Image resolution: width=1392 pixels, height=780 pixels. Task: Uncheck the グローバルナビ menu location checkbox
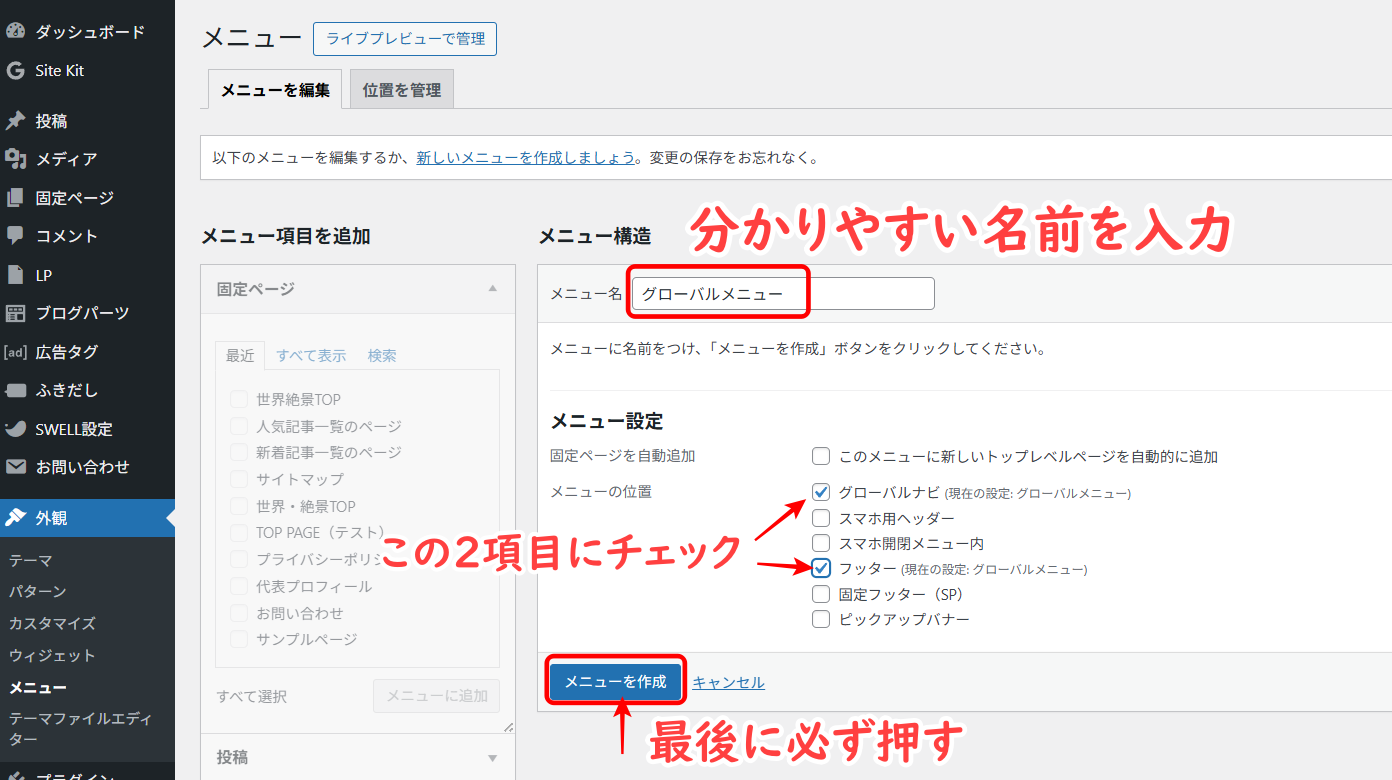click(x=821, y=492)
